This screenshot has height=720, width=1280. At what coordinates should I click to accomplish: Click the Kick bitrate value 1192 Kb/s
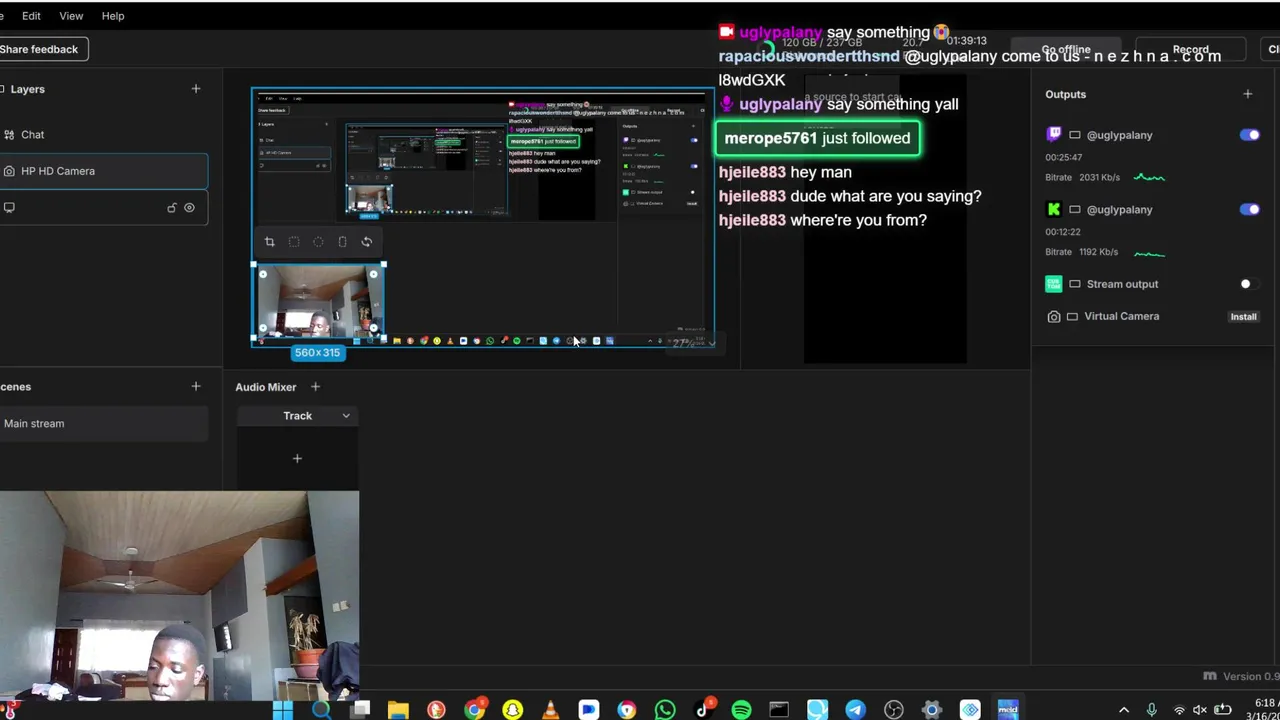1098,252
